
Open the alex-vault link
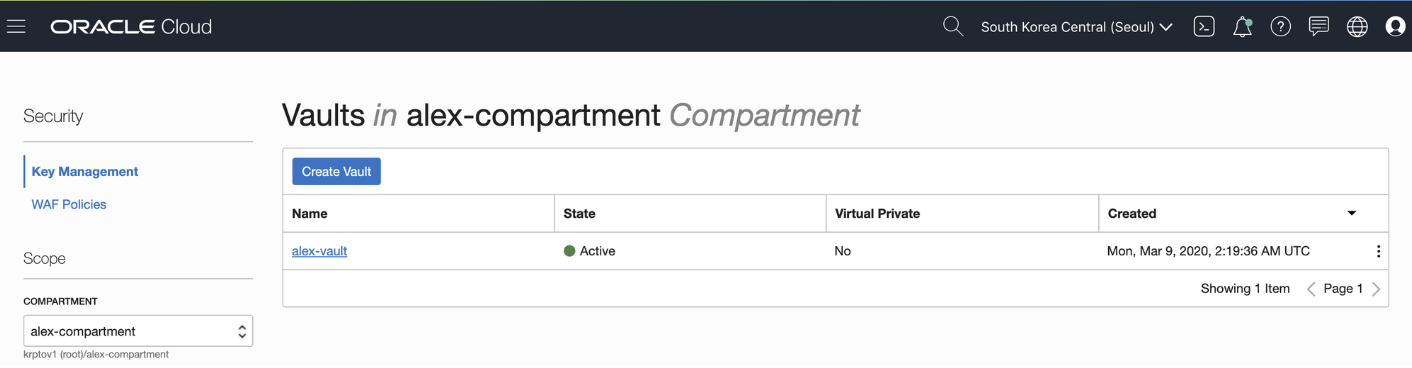[319, 251]
